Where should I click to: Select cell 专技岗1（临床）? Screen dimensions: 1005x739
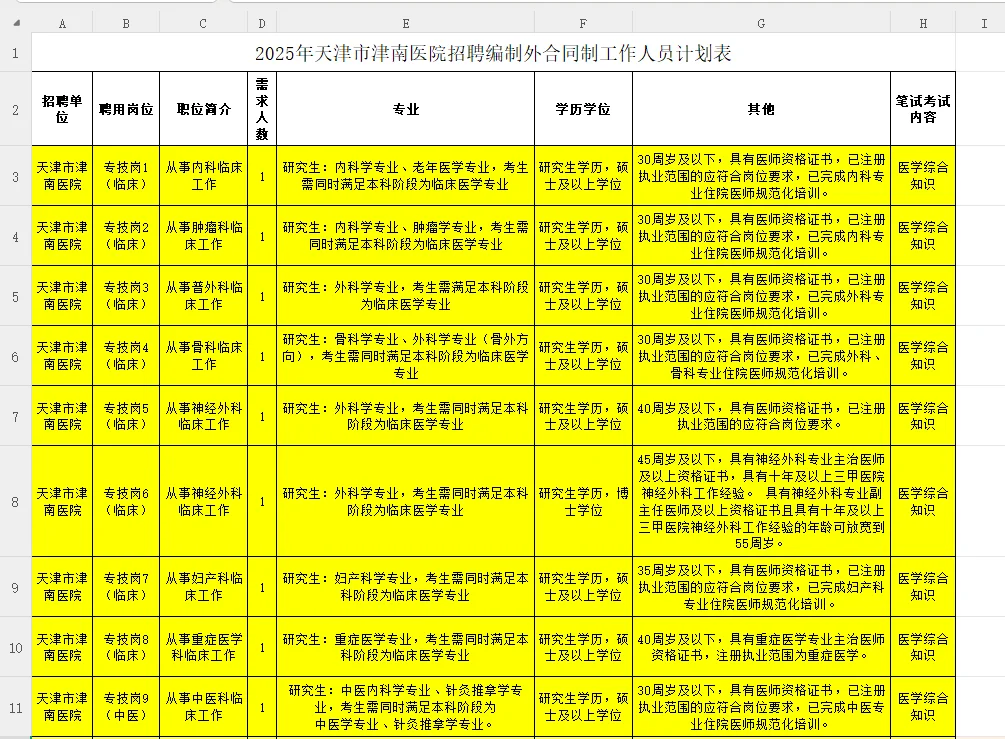[126, 176]
